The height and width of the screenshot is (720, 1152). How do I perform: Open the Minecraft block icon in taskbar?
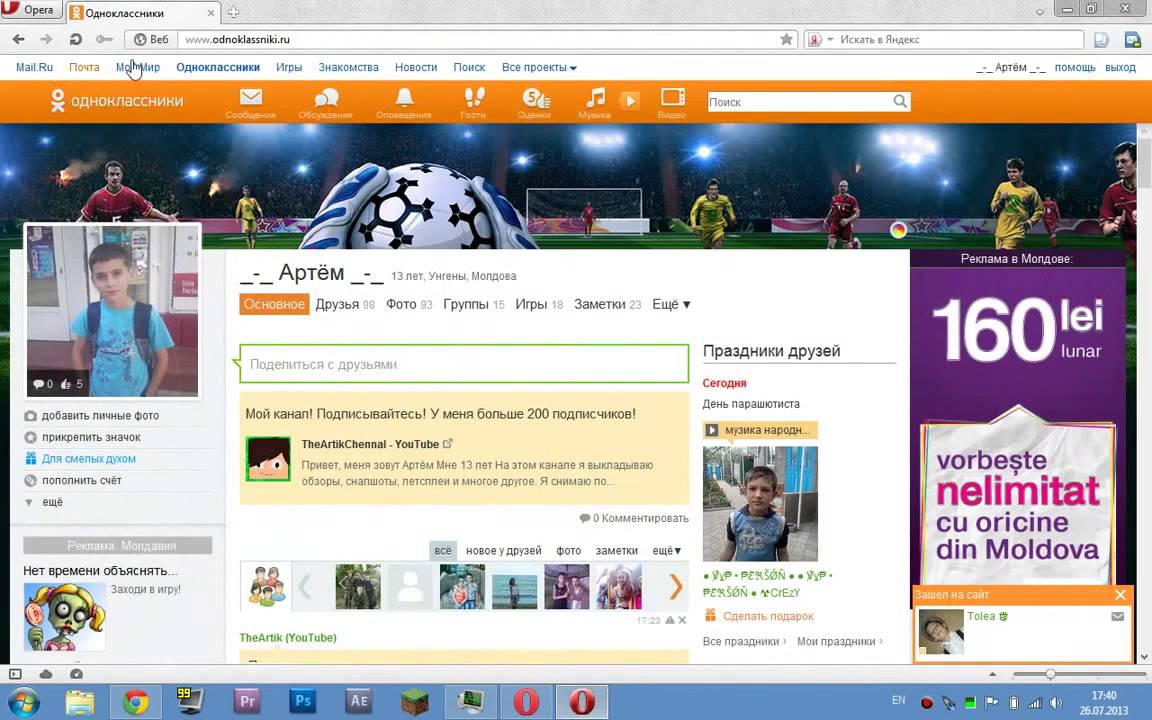[x=414, y=702]
